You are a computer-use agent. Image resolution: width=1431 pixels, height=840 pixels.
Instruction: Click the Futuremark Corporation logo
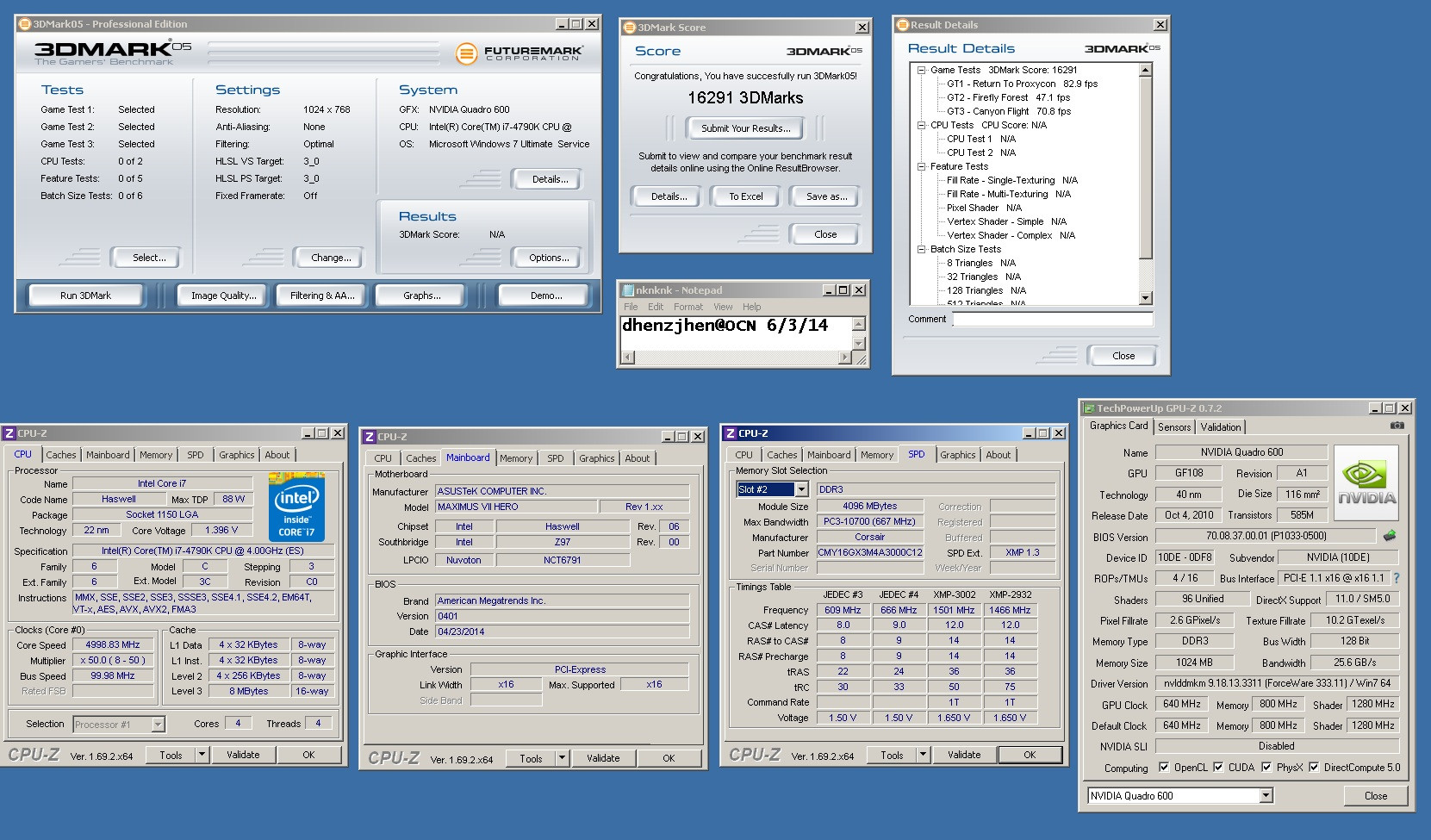click(519, 54)
